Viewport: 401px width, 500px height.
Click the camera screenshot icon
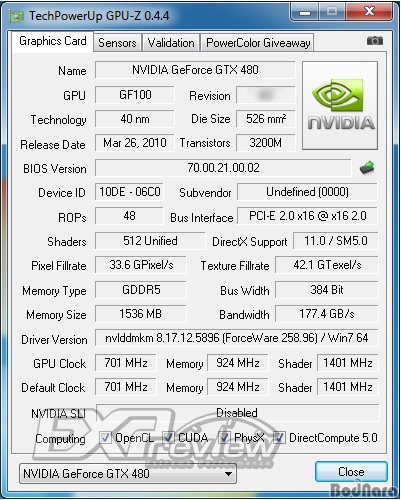375,41
